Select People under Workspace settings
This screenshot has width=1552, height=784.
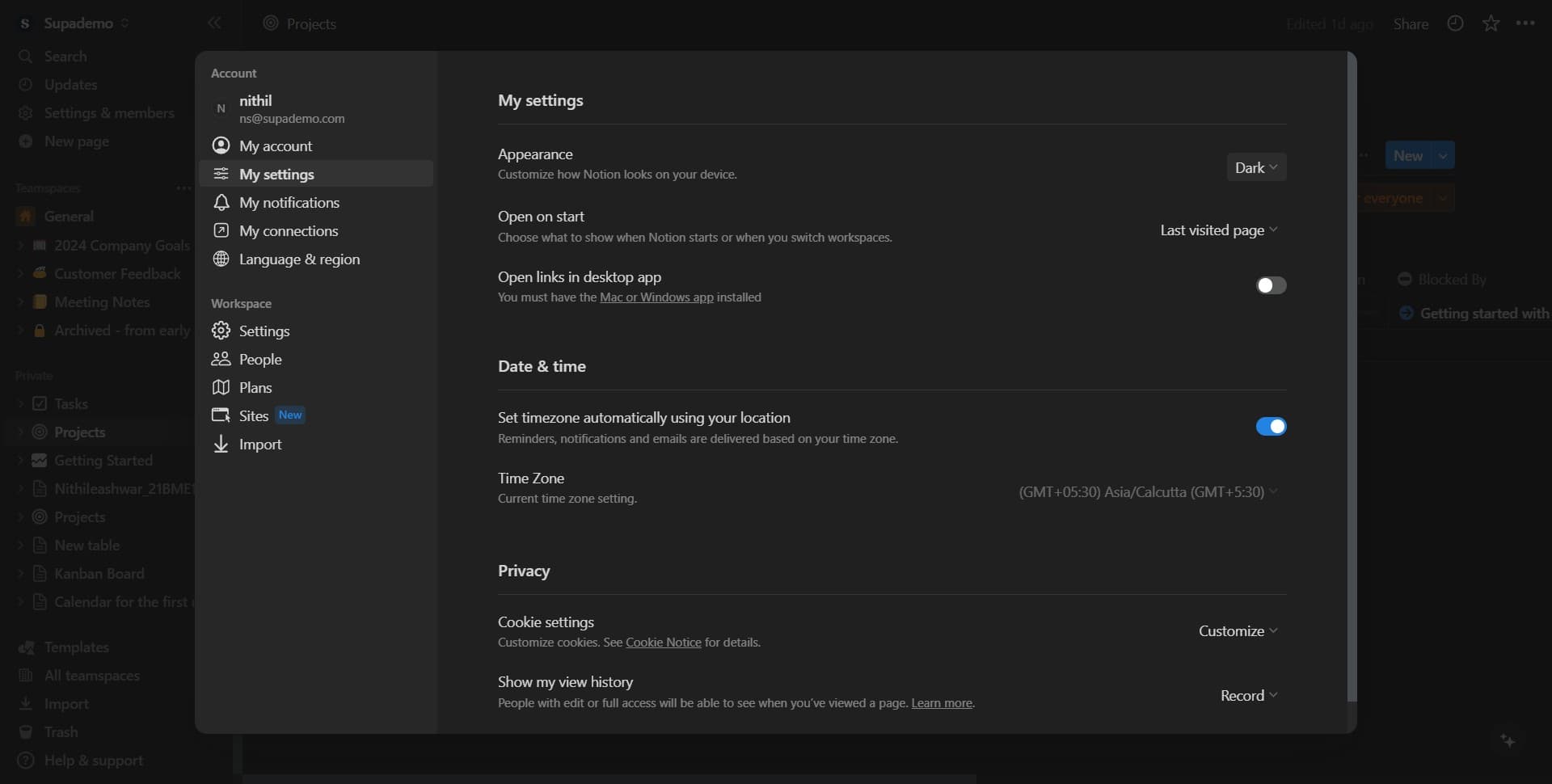click(259, 359)
